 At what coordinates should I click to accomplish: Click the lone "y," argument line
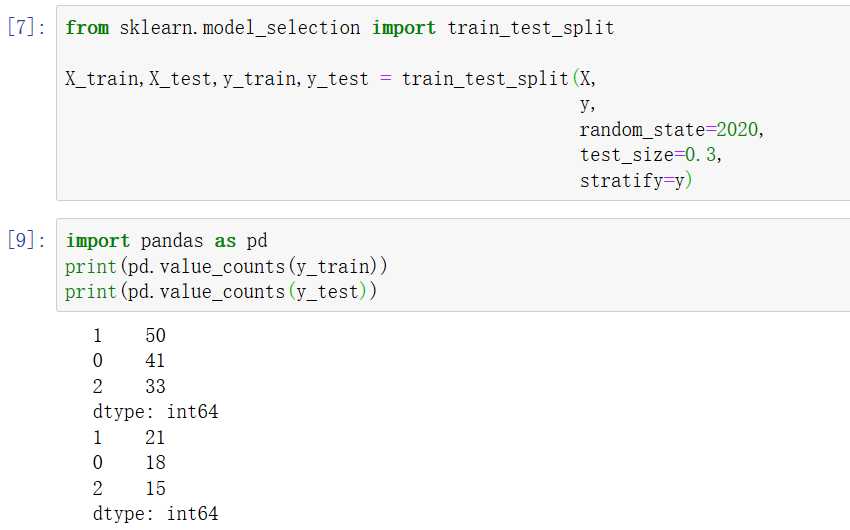click(x=587, y=104)
